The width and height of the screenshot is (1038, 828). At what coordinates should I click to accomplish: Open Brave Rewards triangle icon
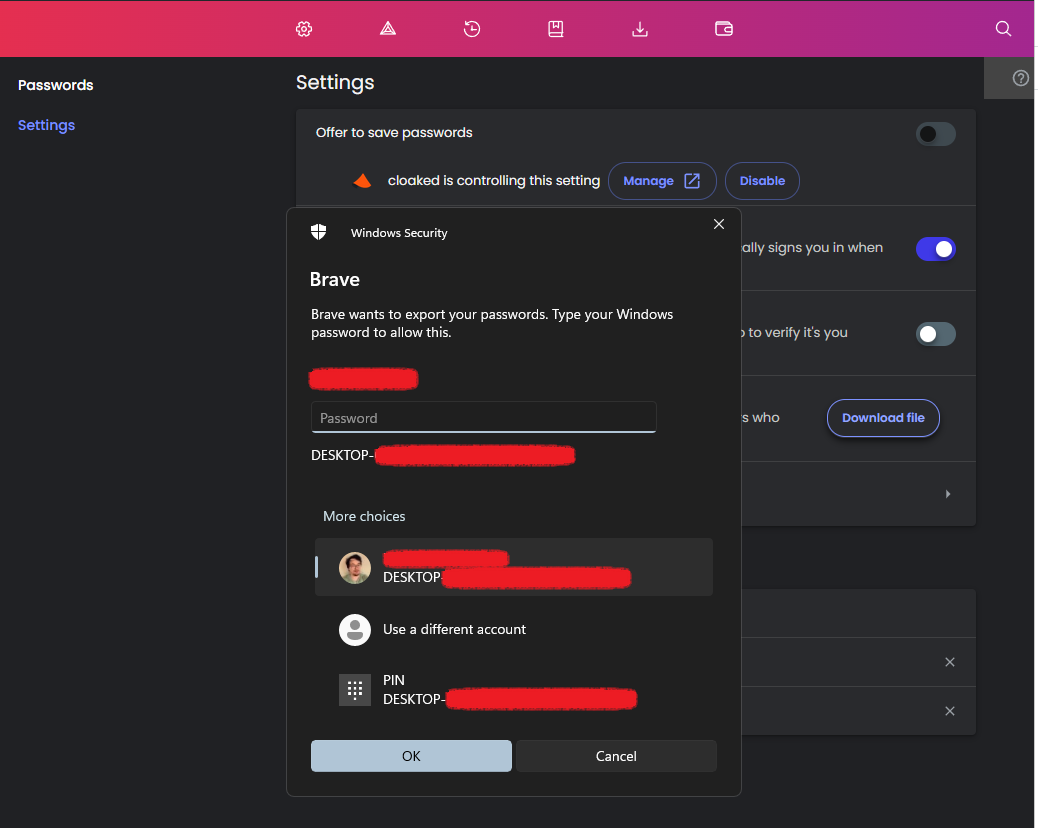coord(388,29)
